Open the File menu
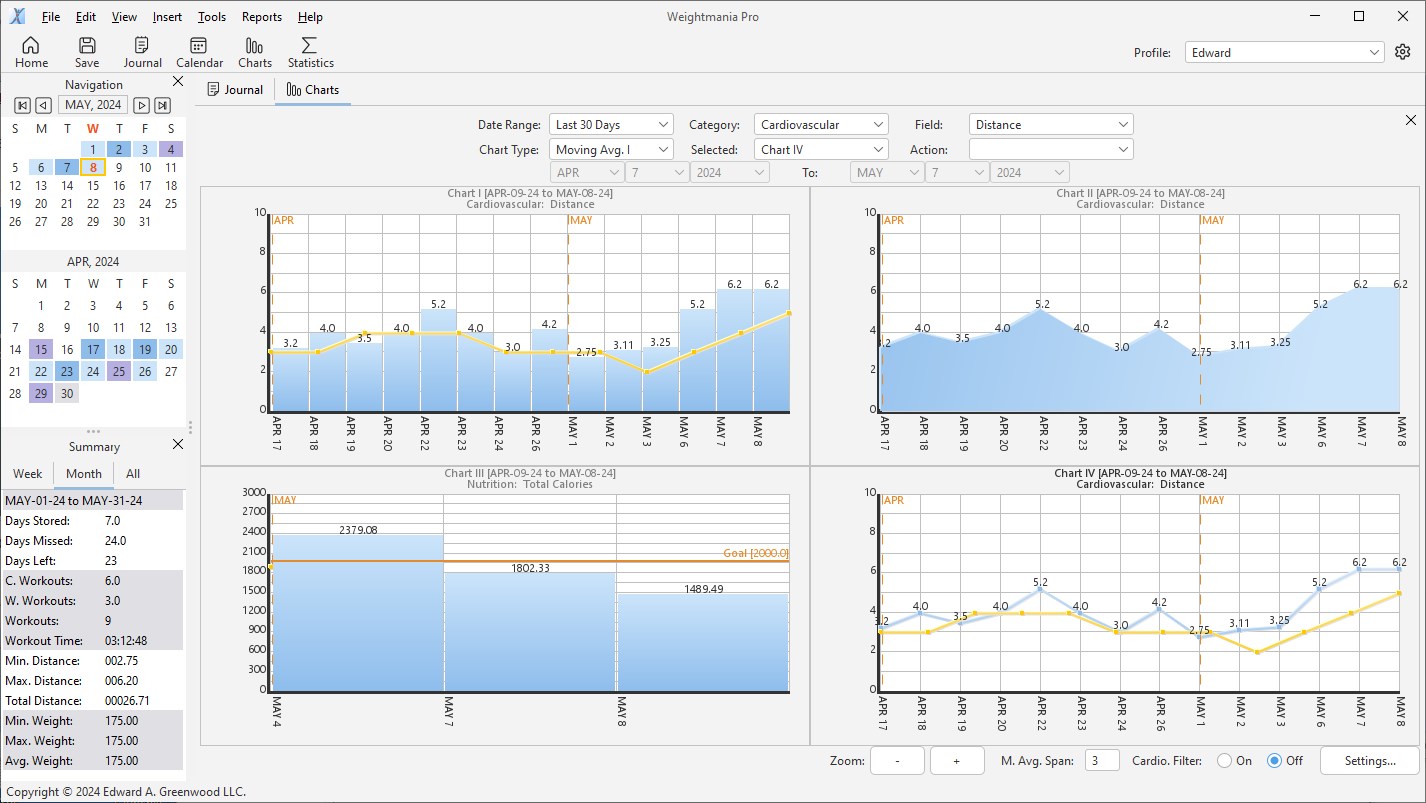Image resolution: width=1426 pixels, height=803 pixels. click(51, 17)
